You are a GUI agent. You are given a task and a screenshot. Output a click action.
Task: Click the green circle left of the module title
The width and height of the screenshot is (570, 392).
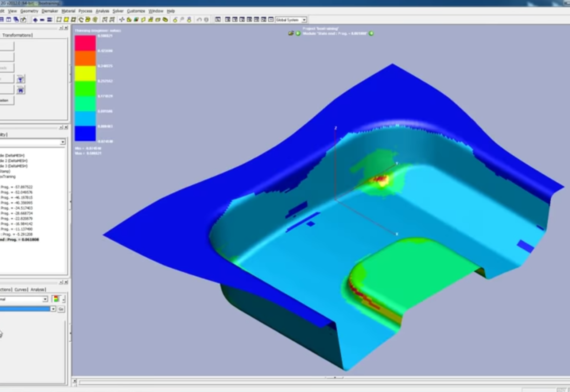298,33
